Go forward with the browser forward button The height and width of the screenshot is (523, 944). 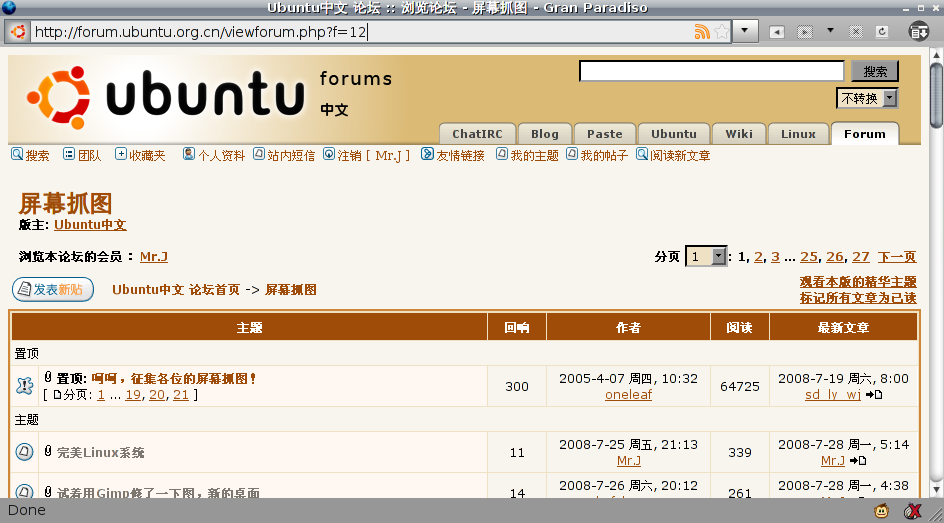(x=805, y=32)
